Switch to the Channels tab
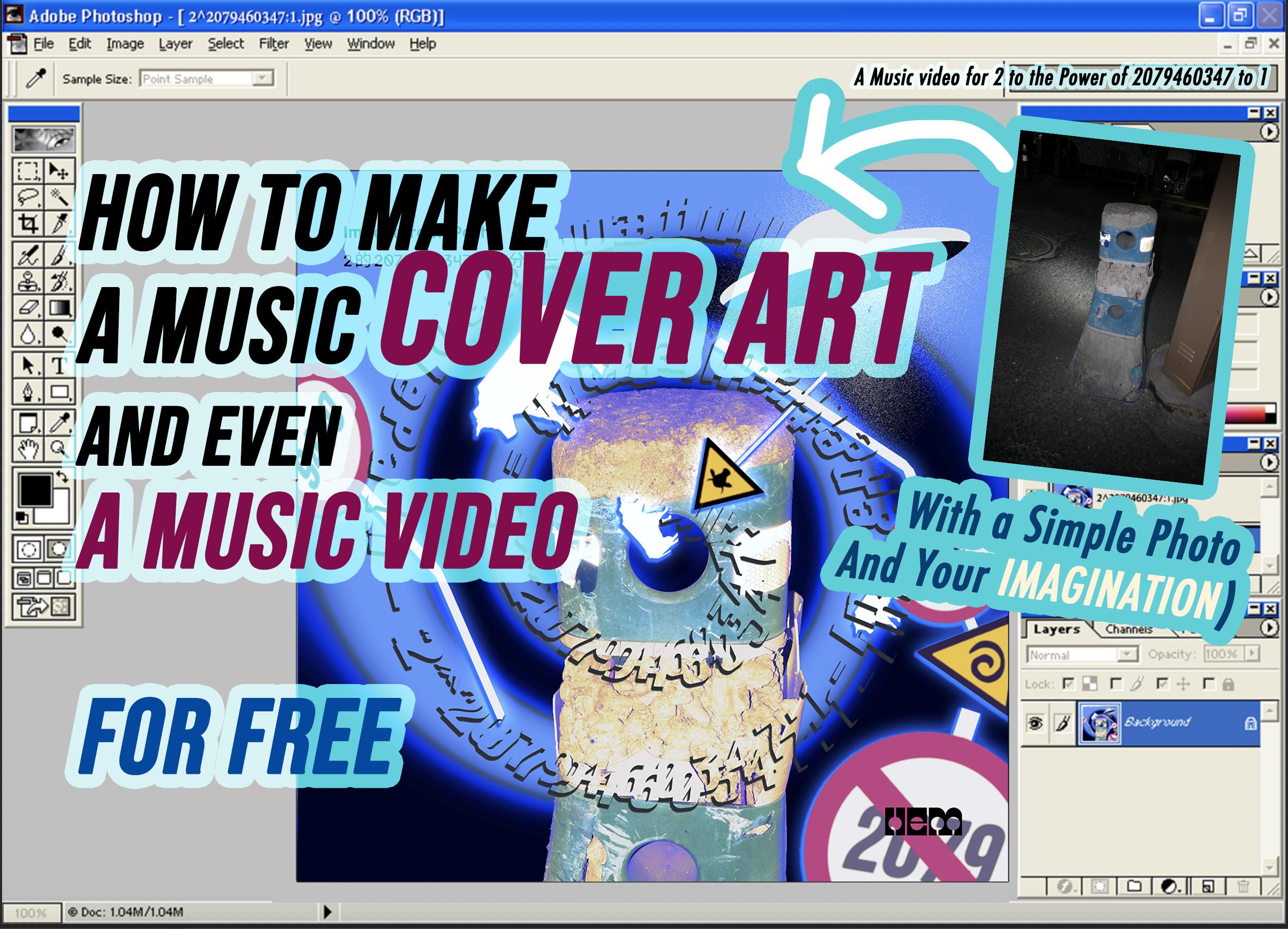The width and height of the screenshot is (1288, 929). pos(1128,629)
